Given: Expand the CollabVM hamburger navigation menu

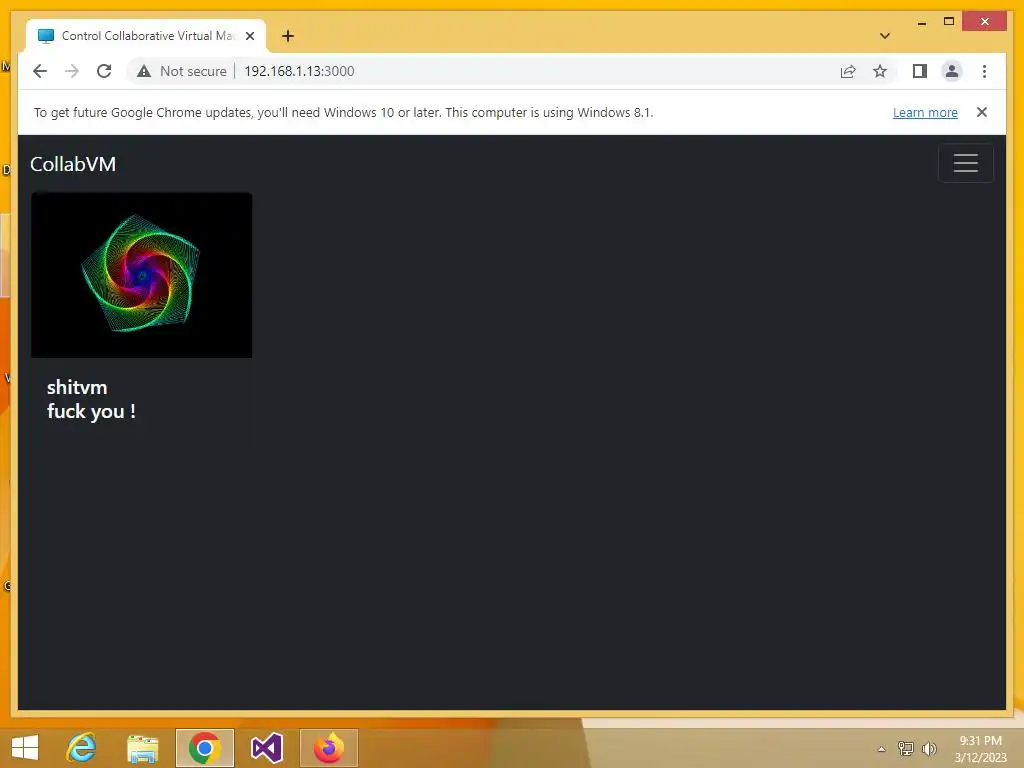Looking at the screenshot, I should pyautogui.click(x=965, y=163).
